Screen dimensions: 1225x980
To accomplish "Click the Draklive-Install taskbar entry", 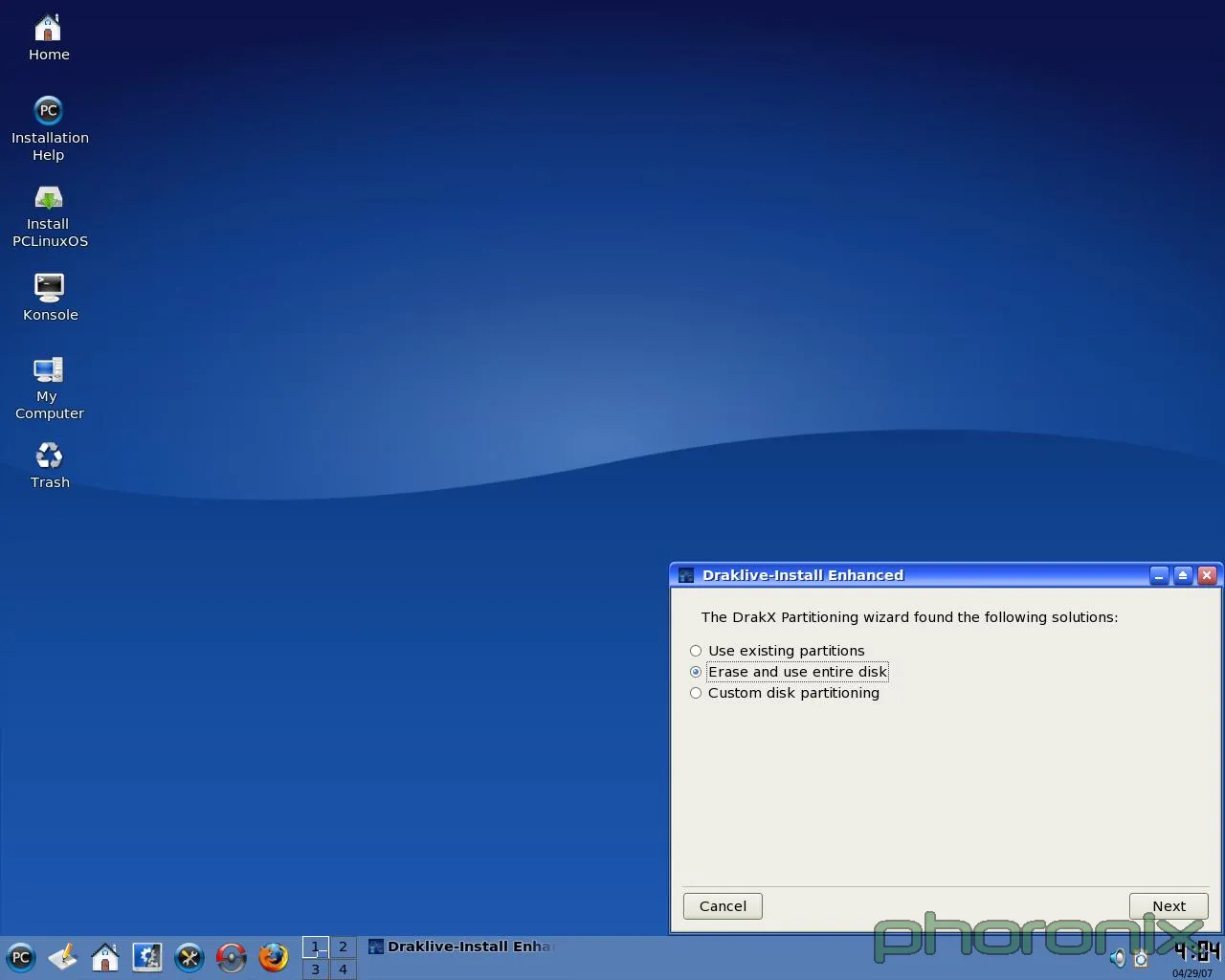I will click(461, 947).
